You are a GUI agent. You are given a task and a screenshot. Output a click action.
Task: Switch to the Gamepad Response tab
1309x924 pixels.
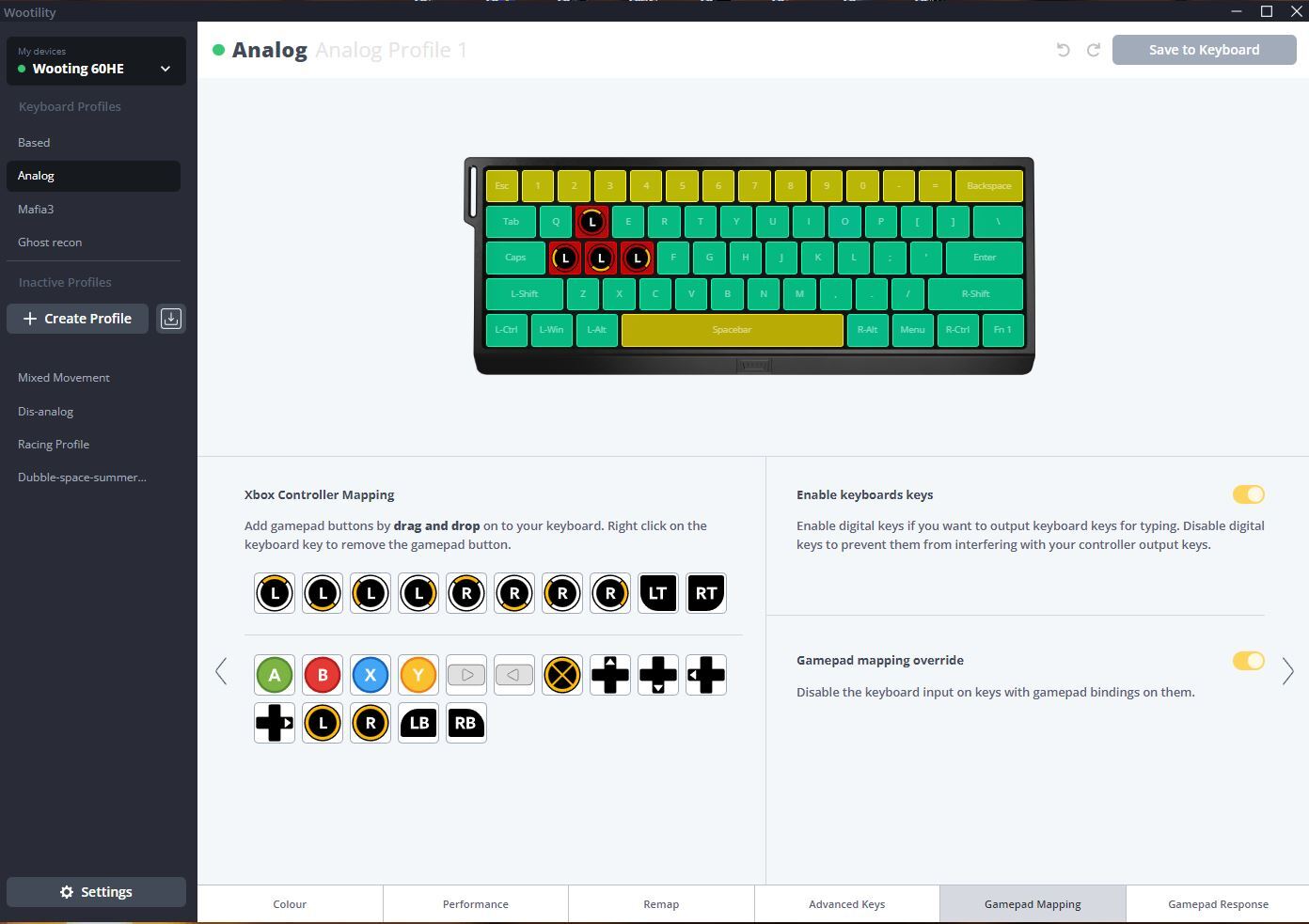[1218, 904]
